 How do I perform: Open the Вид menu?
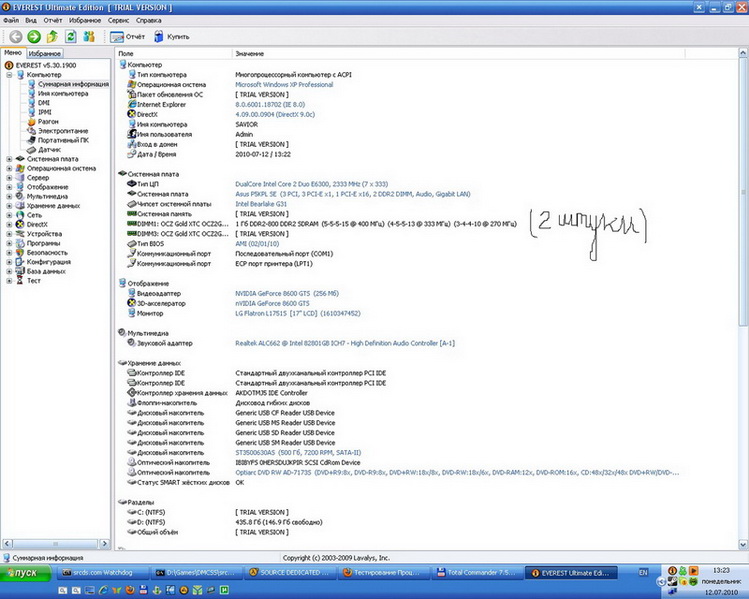[29, 20]
